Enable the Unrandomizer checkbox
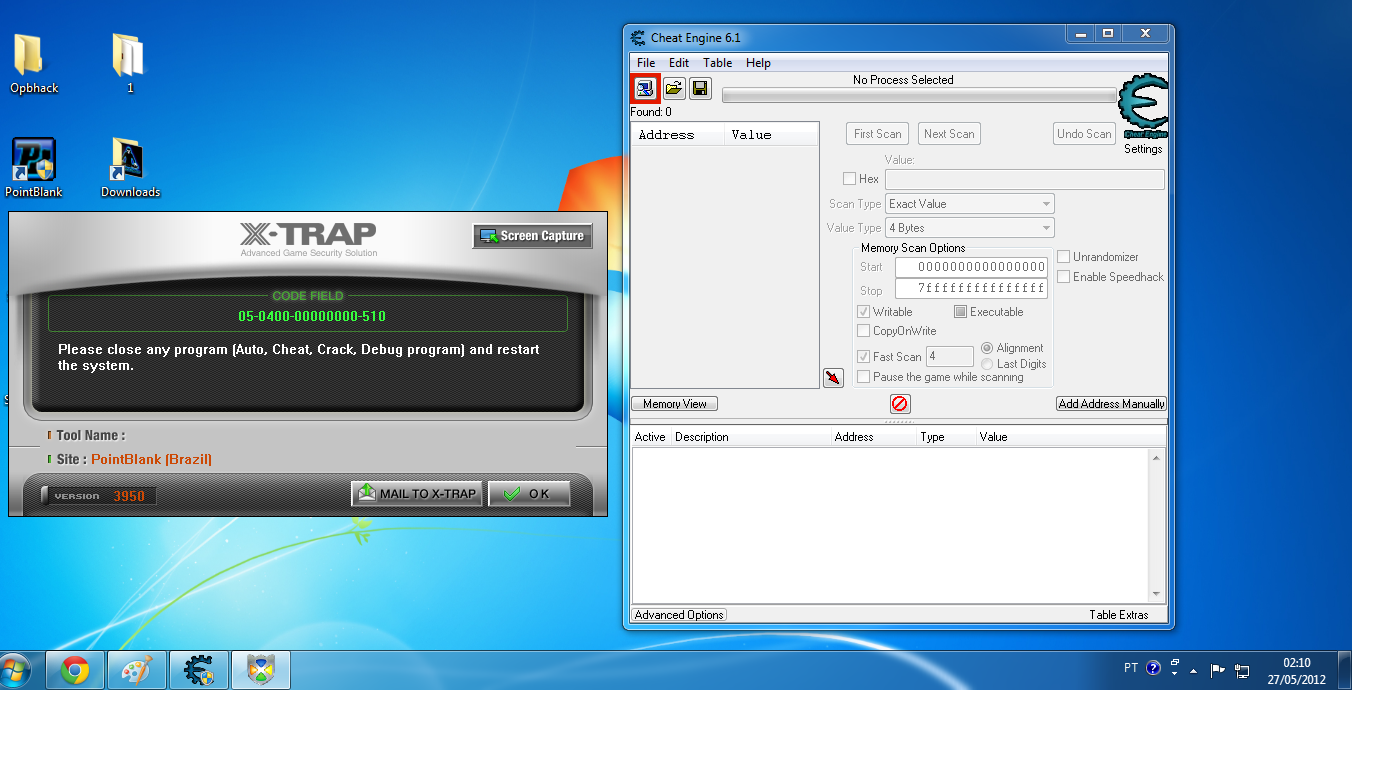The width and height of the screenshot is (1382, 768). click(1064, 257)
